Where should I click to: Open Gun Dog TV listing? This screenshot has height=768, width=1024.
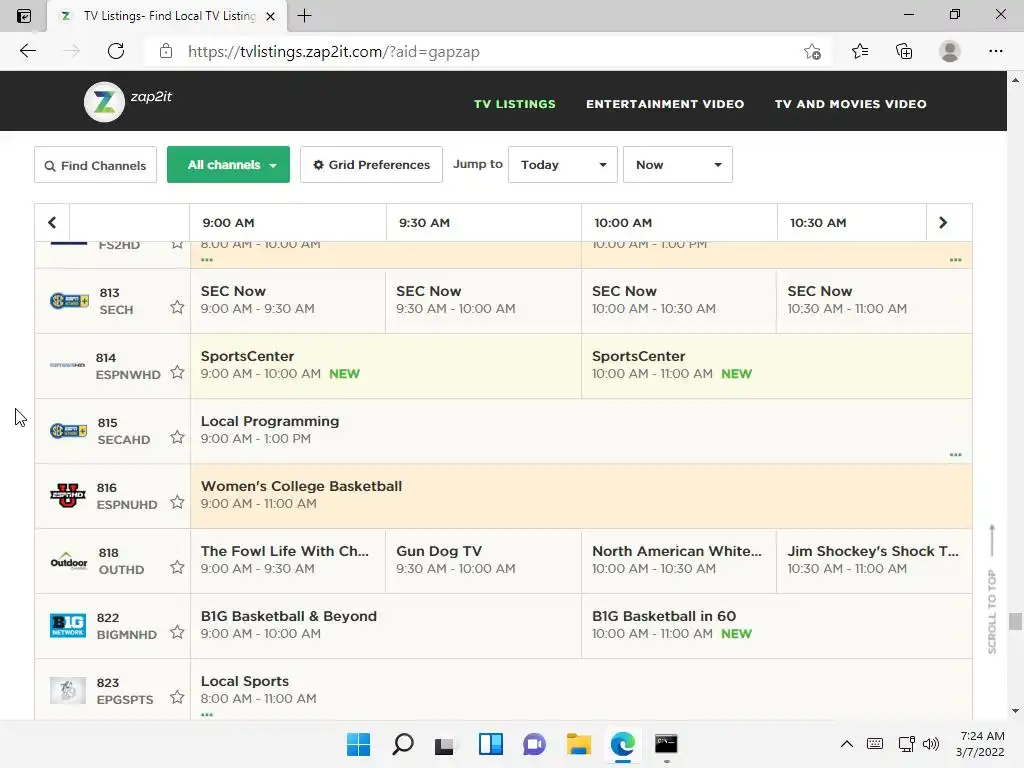pos(483,561)
